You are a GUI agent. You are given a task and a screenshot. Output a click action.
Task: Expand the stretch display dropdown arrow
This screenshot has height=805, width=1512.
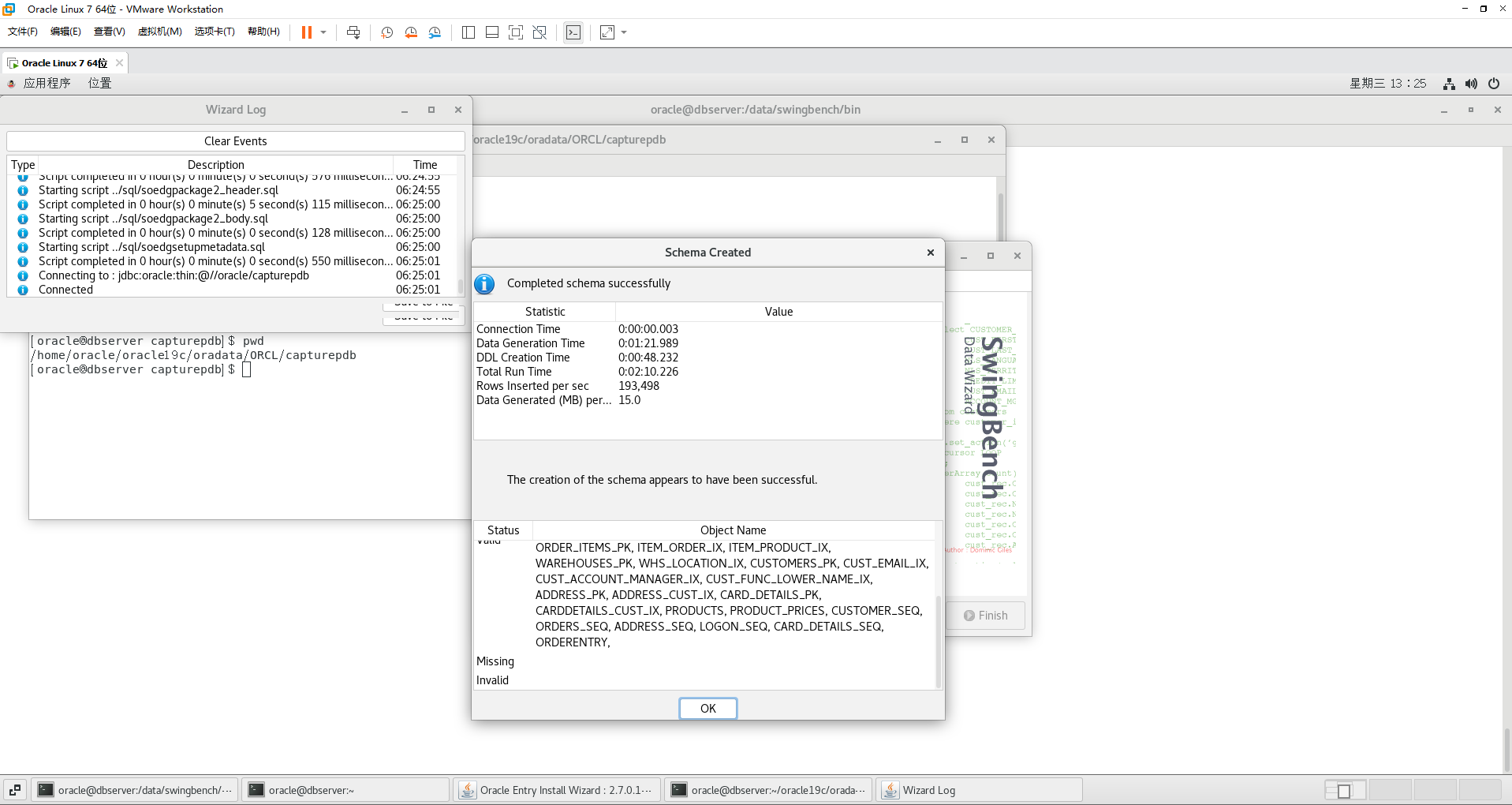tap(624, 32)
